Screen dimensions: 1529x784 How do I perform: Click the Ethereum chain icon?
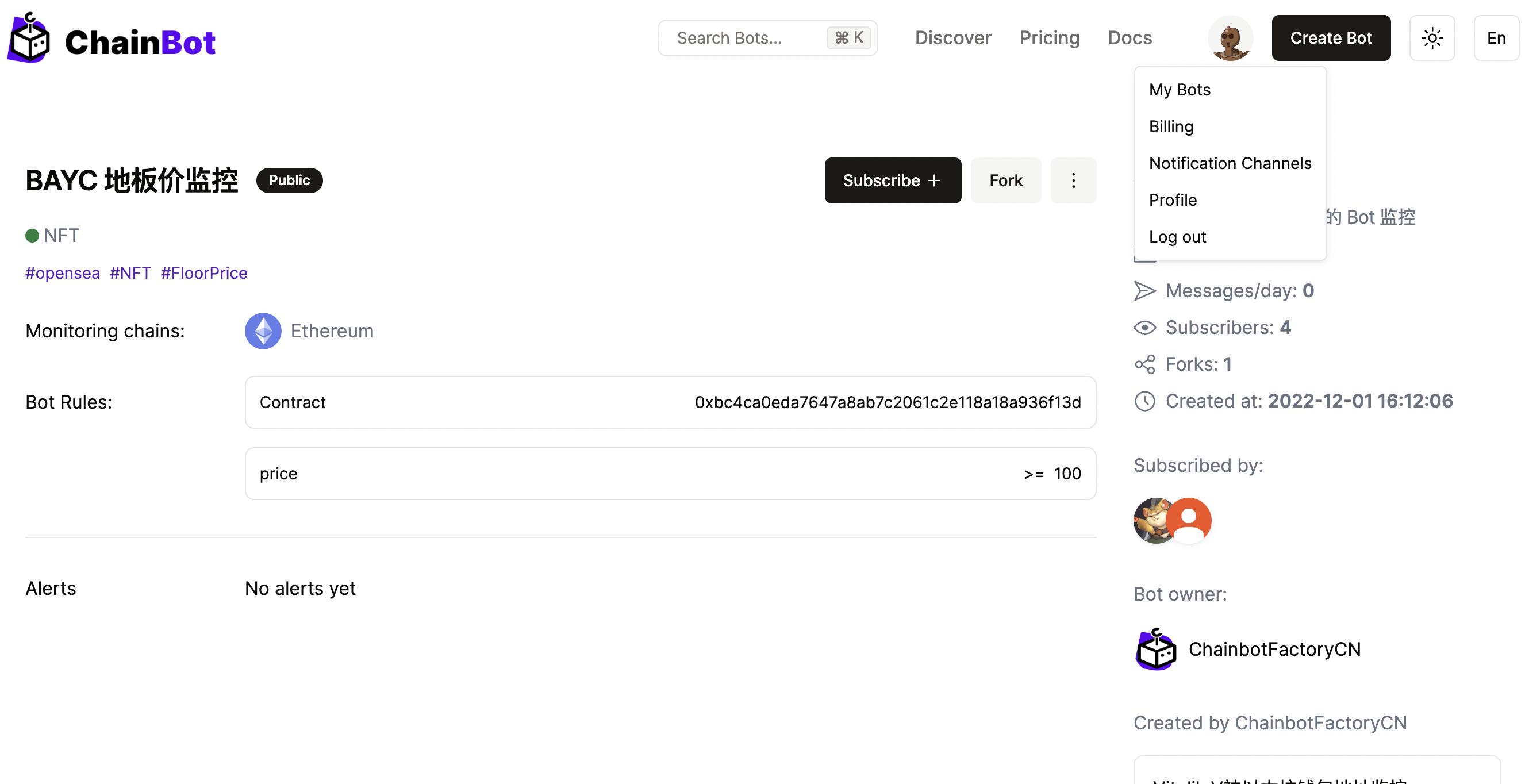tap(263, 330)
